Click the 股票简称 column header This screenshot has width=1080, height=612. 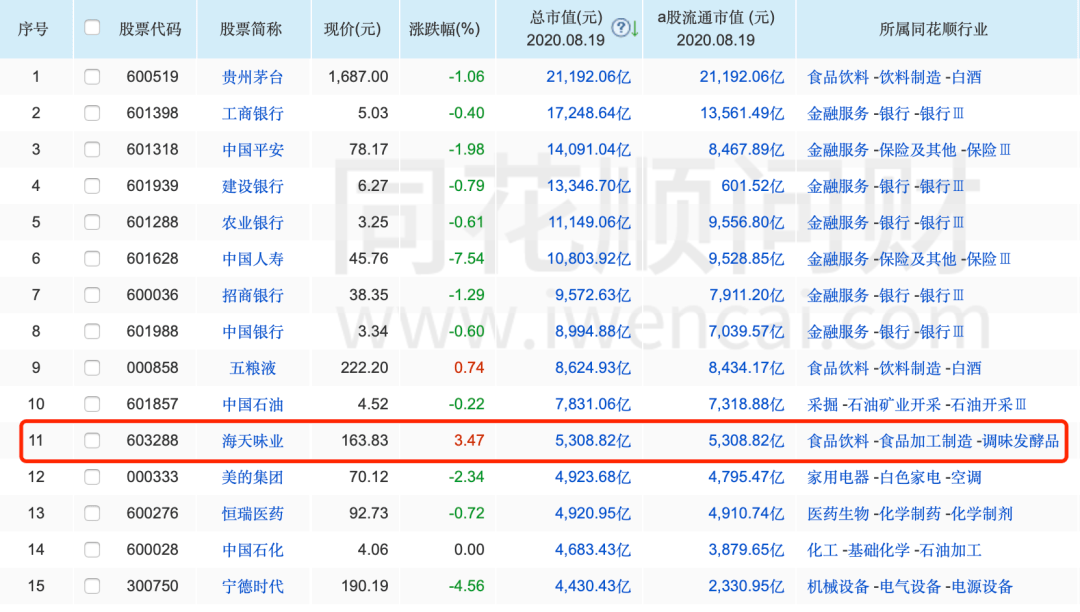pyautogui.click(x=253, y=28)
